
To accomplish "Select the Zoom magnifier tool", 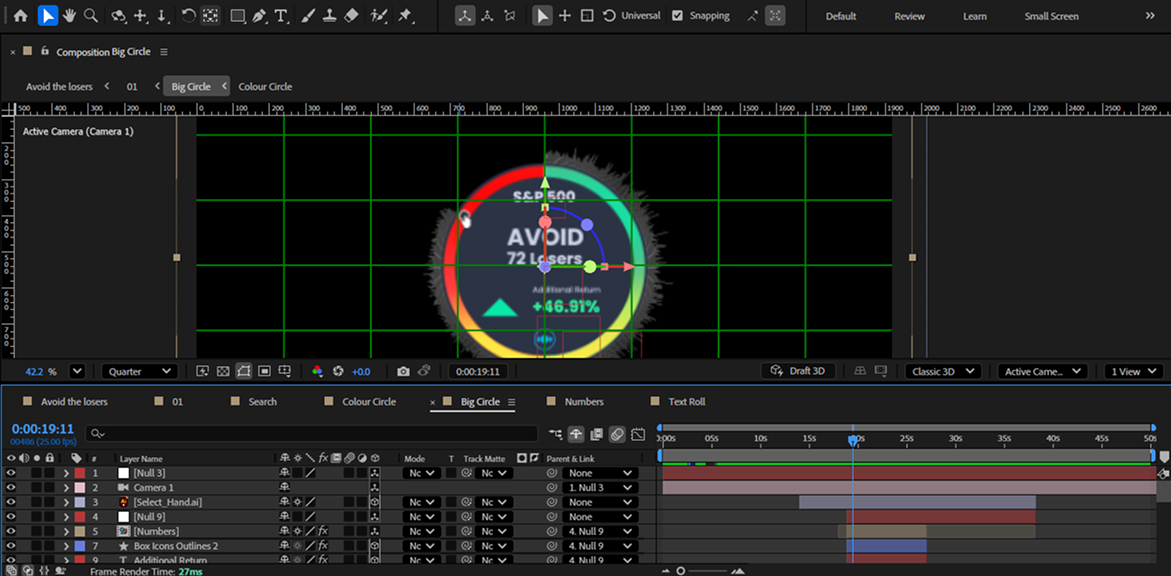I will [x=91, y=16].
